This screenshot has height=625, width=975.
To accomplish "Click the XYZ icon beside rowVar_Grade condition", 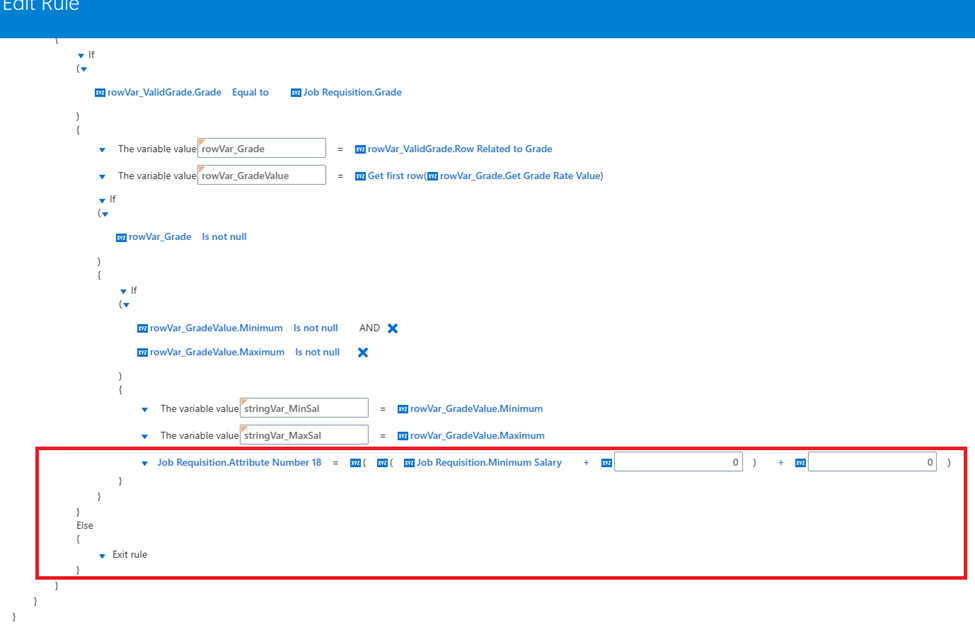I will point(121,236).
